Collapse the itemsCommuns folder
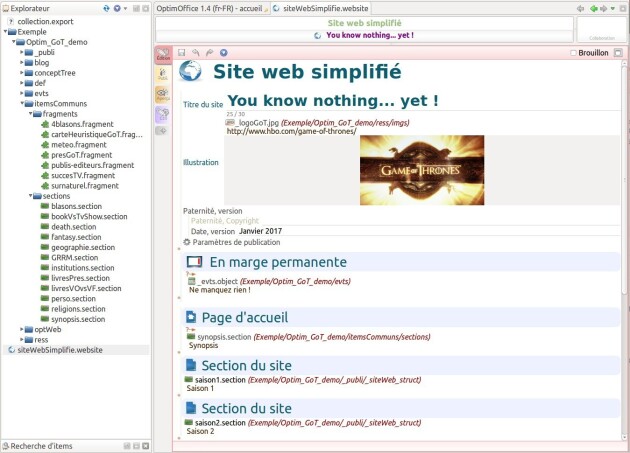Viewport: 630px width, 453px height. point(22,103)
